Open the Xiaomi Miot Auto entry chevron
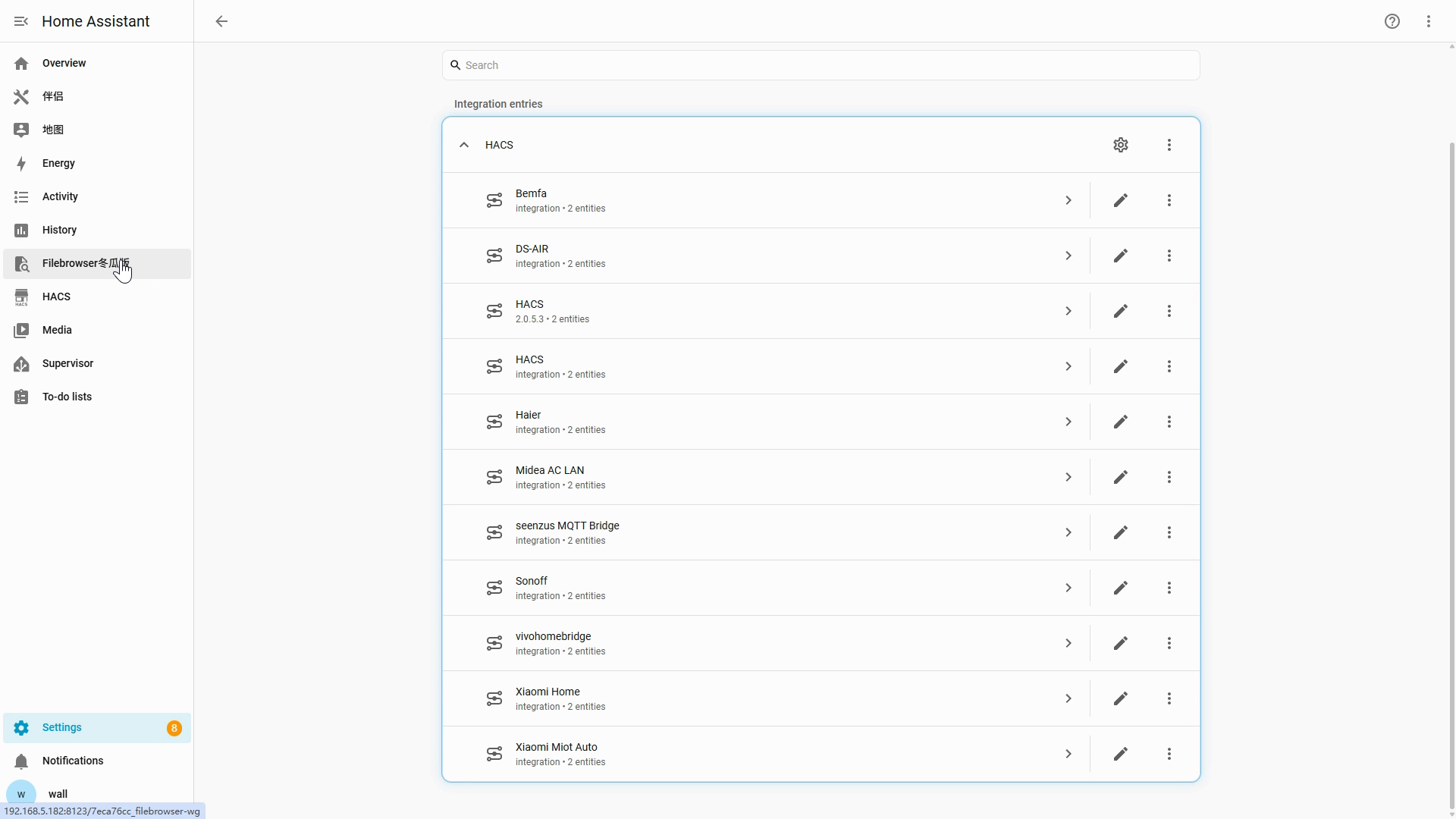 coord(1068,754)
